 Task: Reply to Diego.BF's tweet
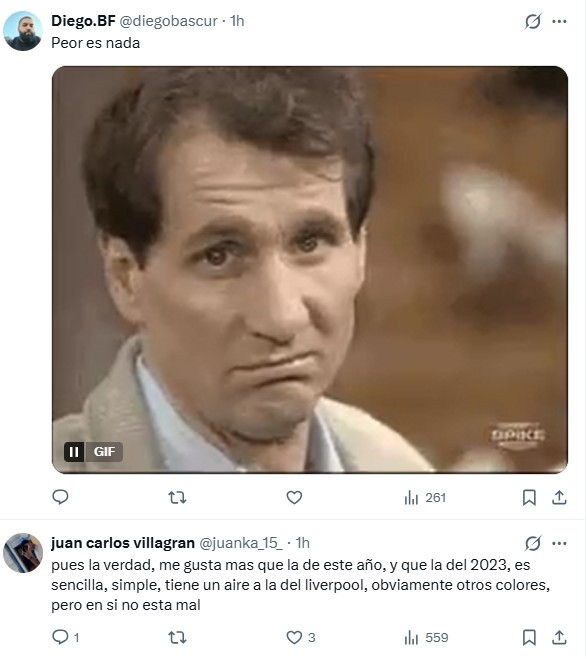[x=60, y=497]
